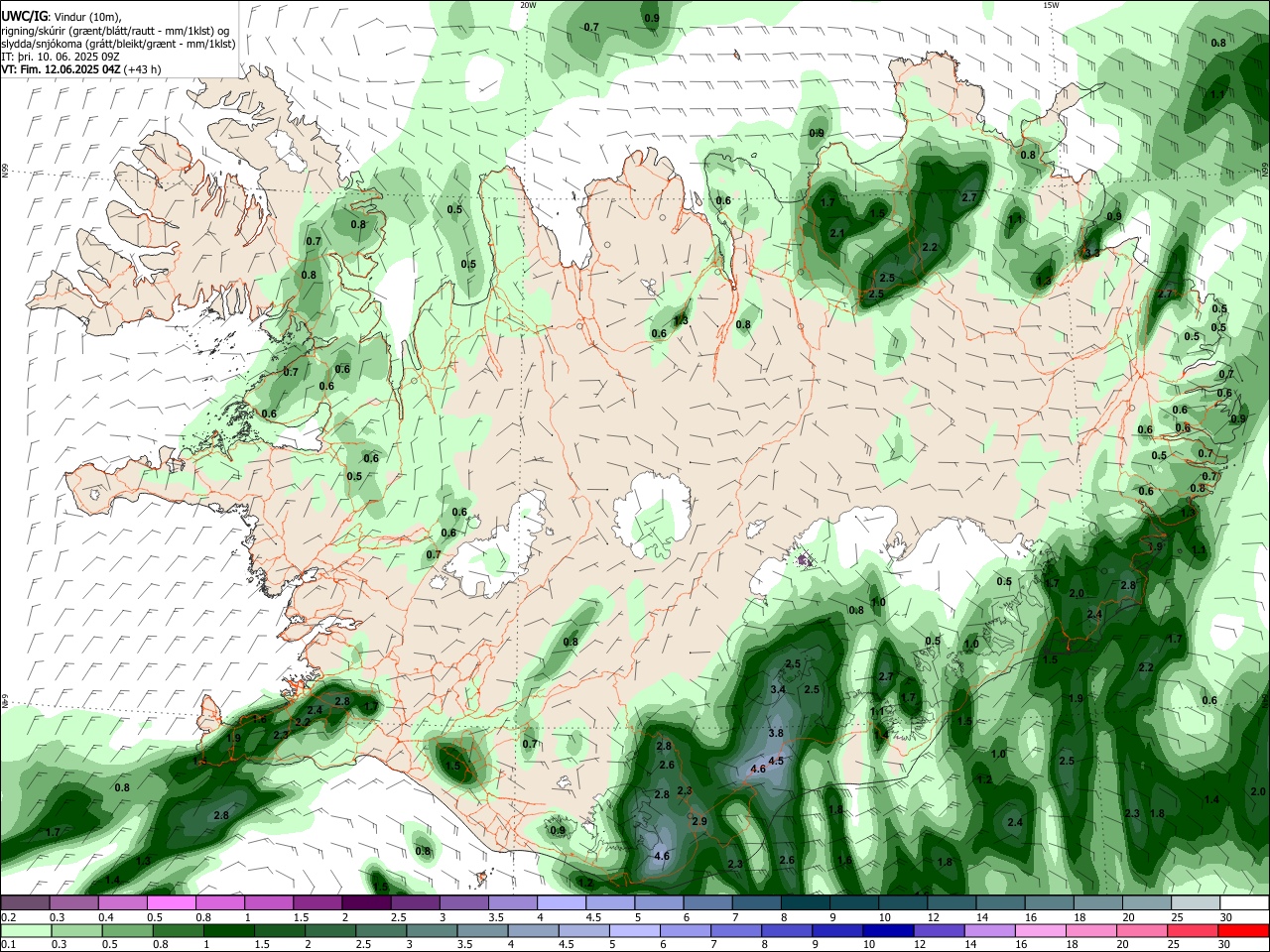Choose the pale lavender 4–4.5 snow legend swatch
Image resolution: width=1270 pixels, height=952 pixels.
[x=562, y=903]
